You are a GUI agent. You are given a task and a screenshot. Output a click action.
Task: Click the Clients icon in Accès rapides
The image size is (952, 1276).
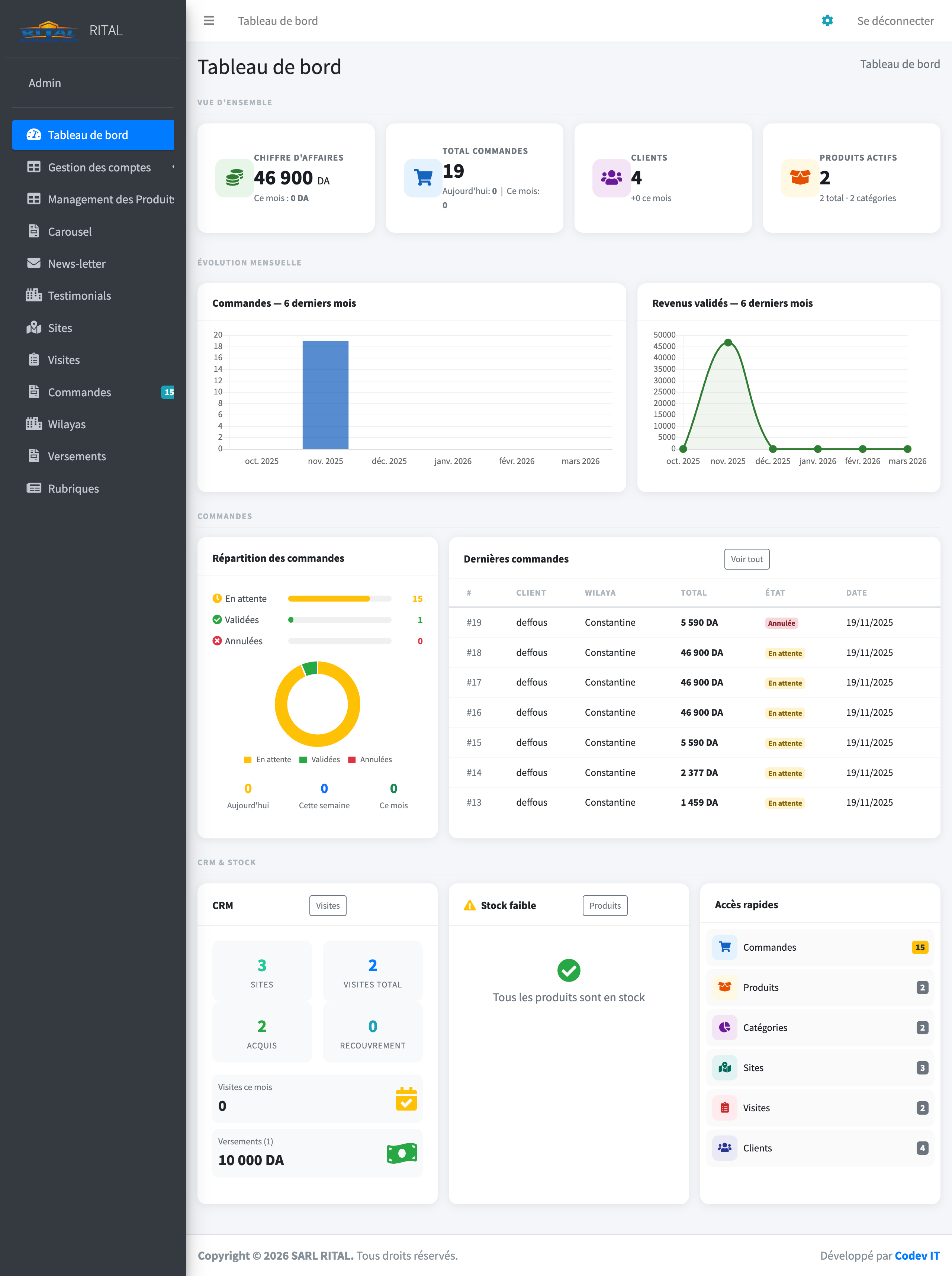click(x=724, y=1147)
